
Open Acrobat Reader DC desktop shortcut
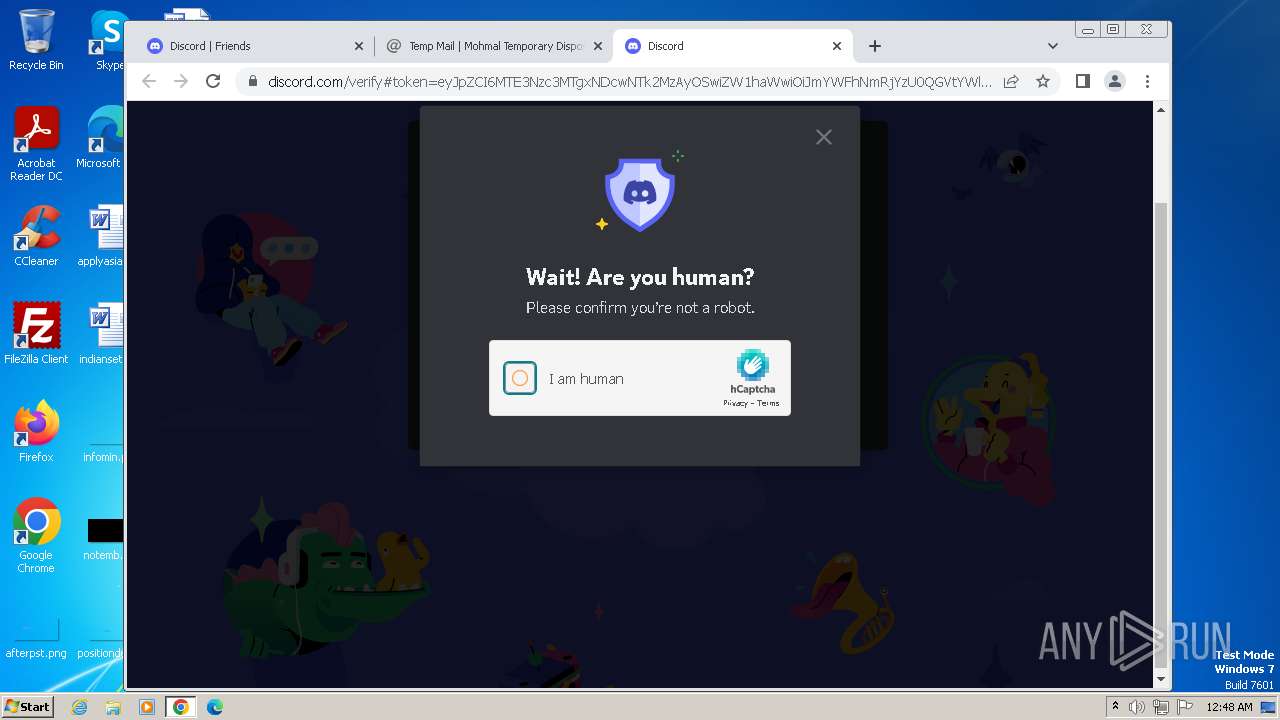click(36, 144)
